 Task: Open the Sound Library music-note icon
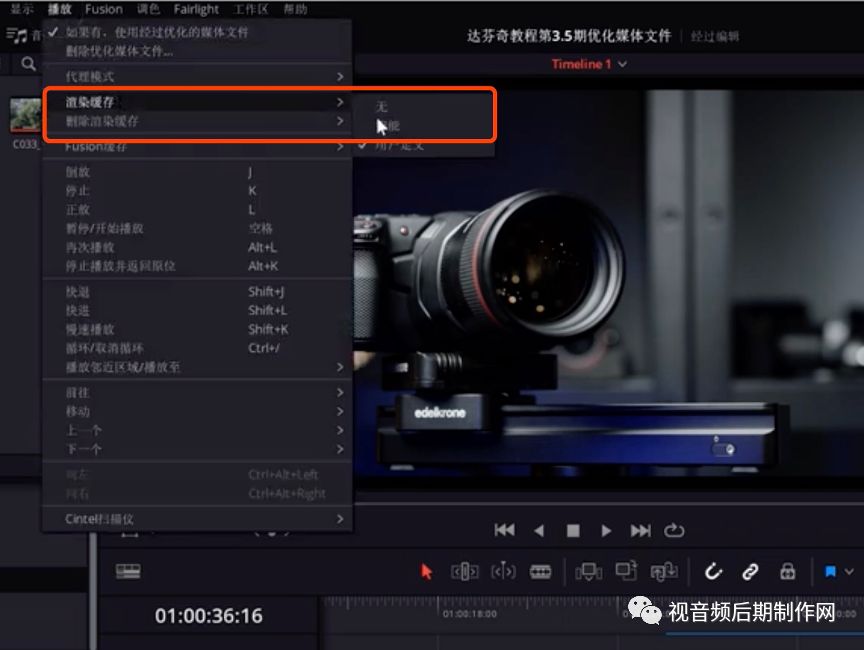click(17, 35)
